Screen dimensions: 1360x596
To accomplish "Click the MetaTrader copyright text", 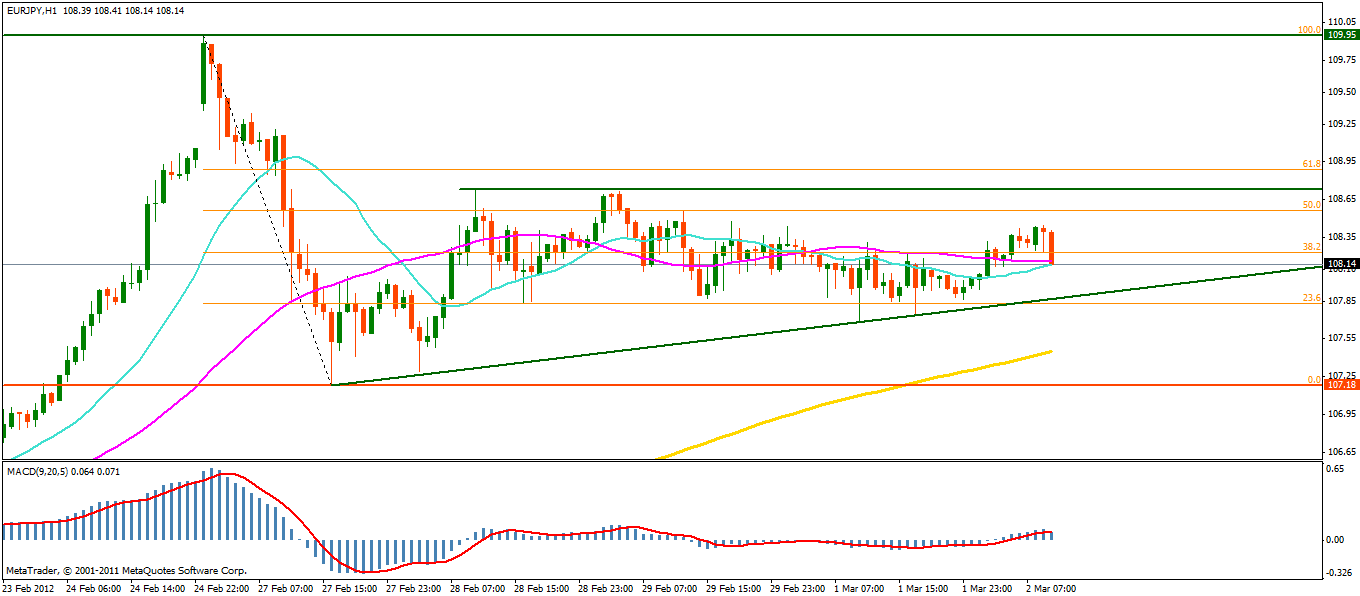I will click(x=125, y=571).
